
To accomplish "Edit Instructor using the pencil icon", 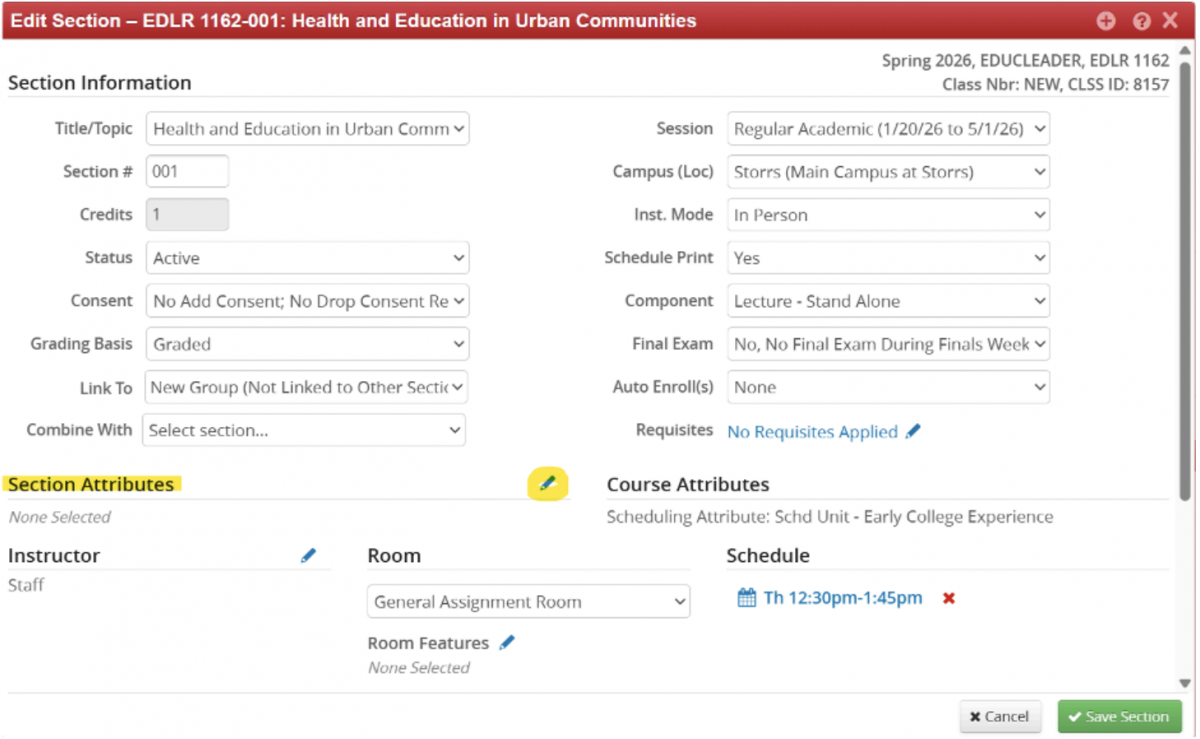I will click(x=308, y=556).
